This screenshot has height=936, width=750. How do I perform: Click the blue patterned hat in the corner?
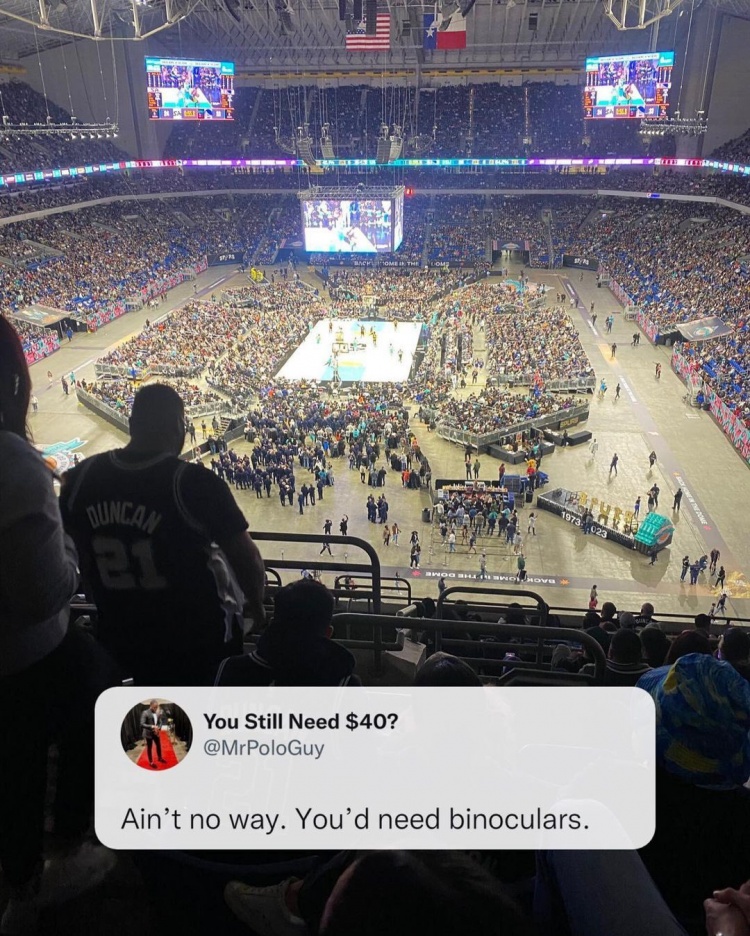tap(697, 718)
